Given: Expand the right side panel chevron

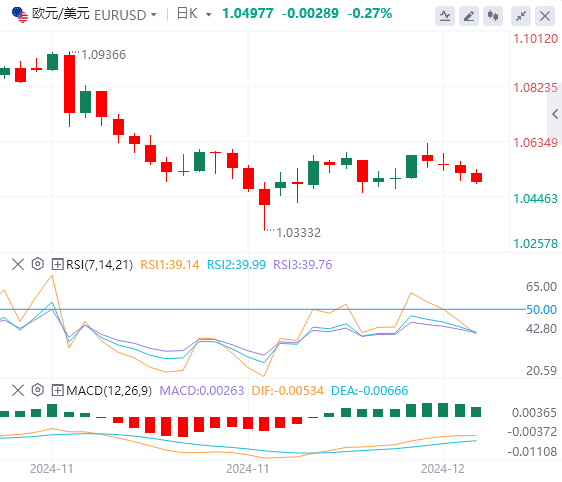Looking at the screenshot, I should (555, 114).
